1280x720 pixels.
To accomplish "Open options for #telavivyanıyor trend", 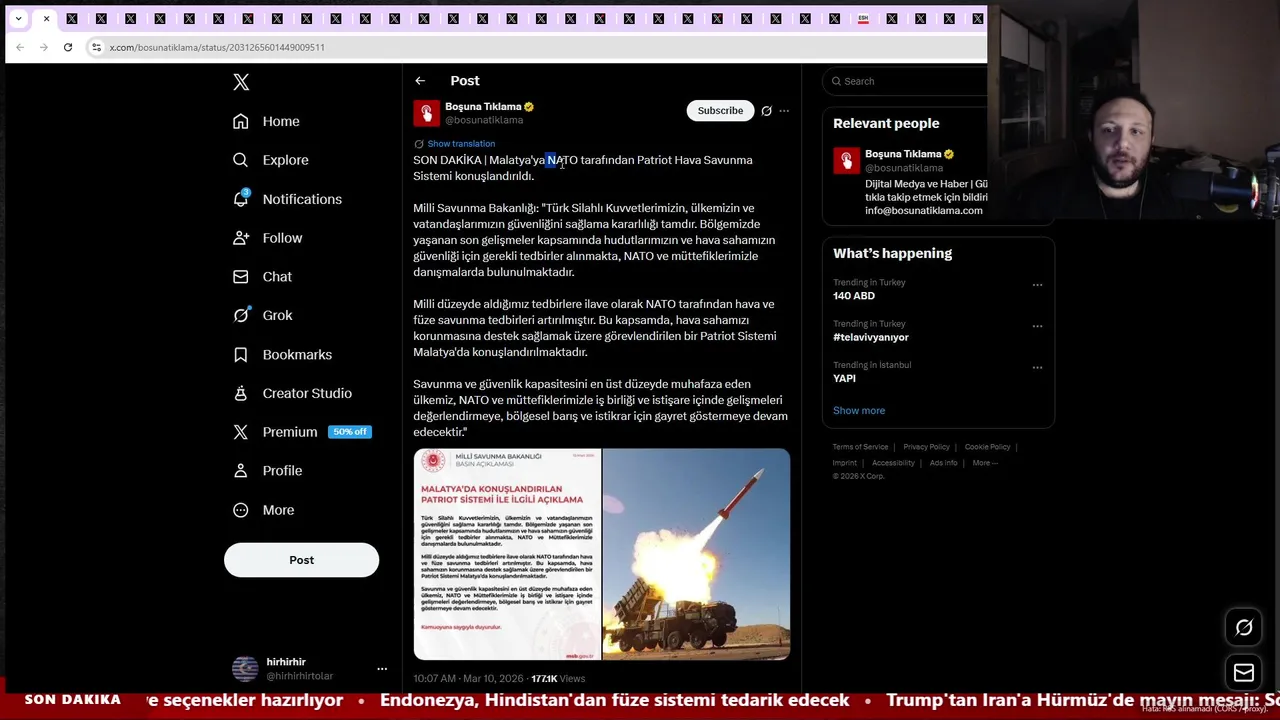I will (1037, 326).
